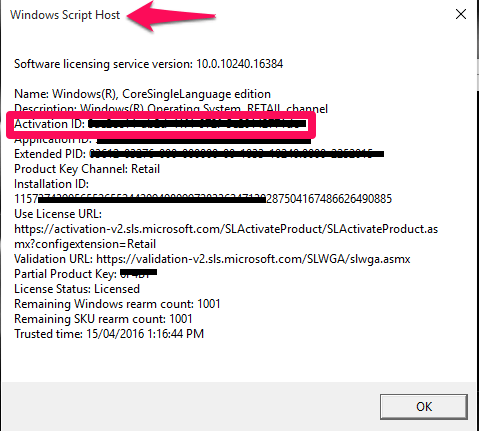Click the pink arrow pointing at title
This screenshot has height=431, width=479.
click(x=171, y=16)
